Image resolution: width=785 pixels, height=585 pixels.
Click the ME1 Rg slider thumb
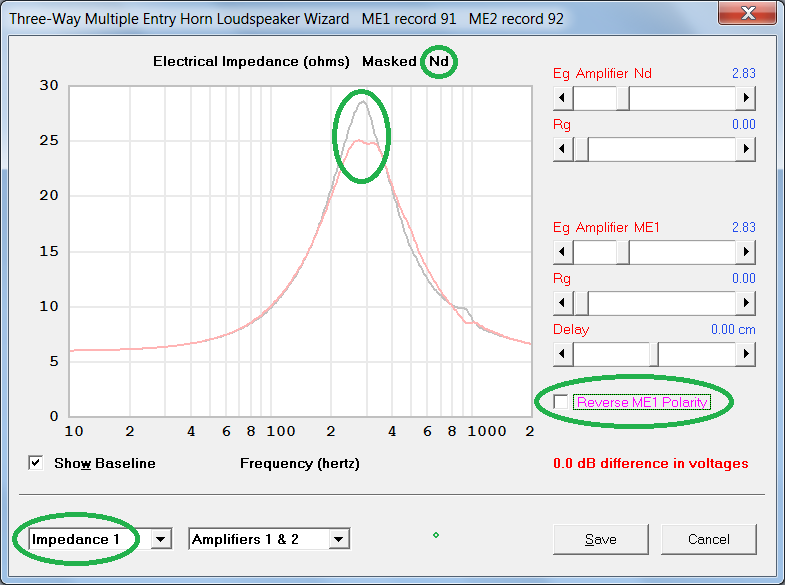581,303
